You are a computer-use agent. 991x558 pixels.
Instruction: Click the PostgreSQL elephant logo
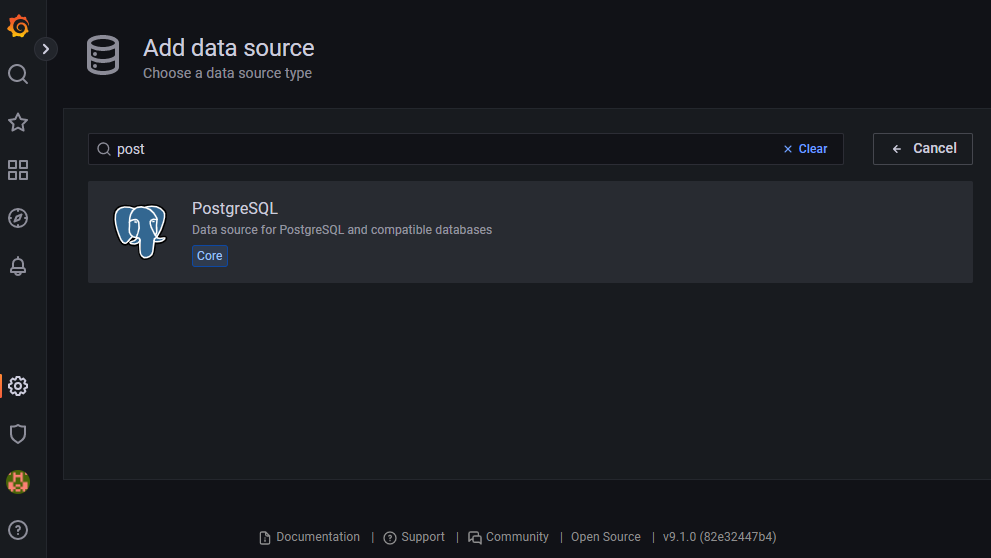click(x=140, y=231)
